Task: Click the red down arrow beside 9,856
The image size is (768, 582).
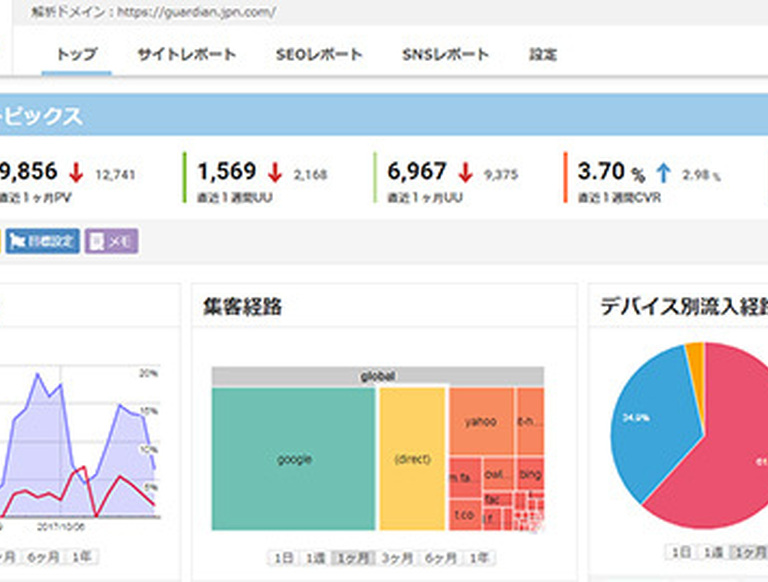Action: pyautogui.click(x=76, y=172)
